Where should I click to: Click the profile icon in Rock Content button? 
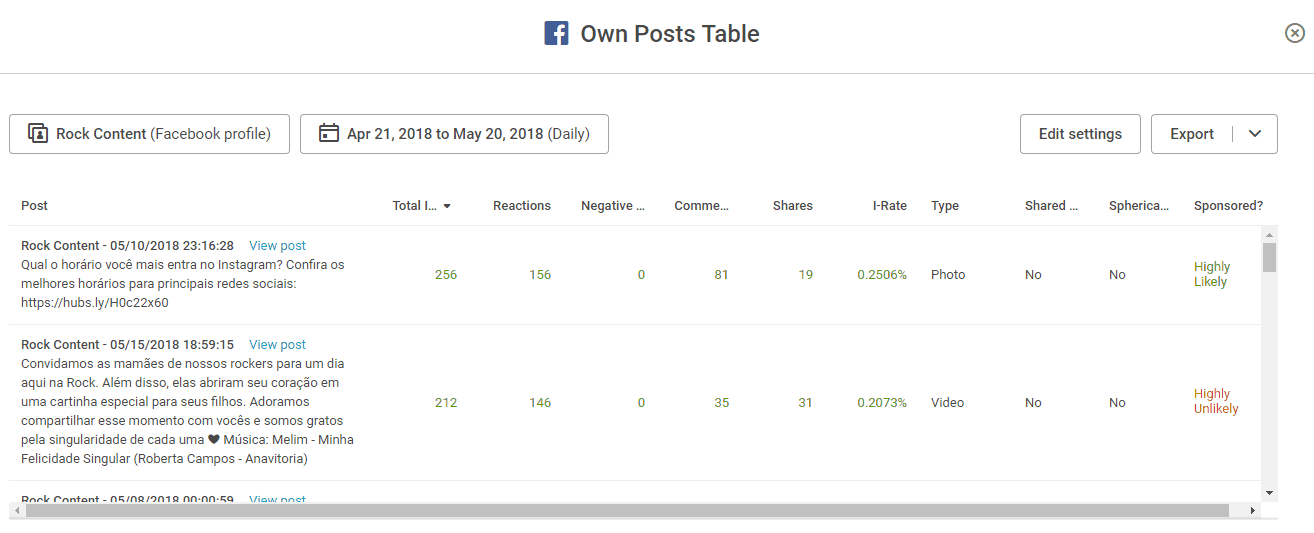(x=38, y=134)
